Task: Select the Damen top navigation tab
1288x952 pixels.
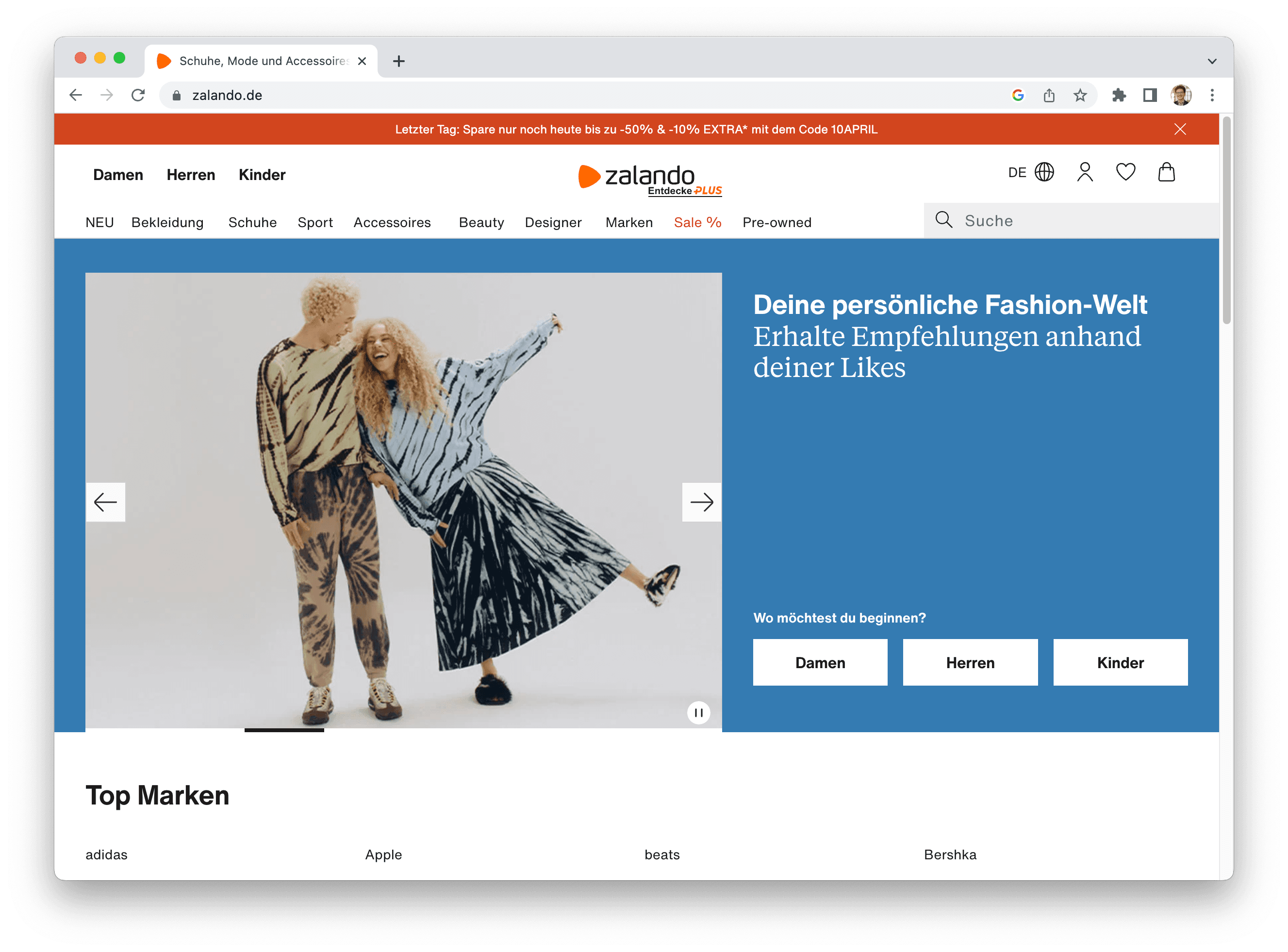Action: (117, 175)
